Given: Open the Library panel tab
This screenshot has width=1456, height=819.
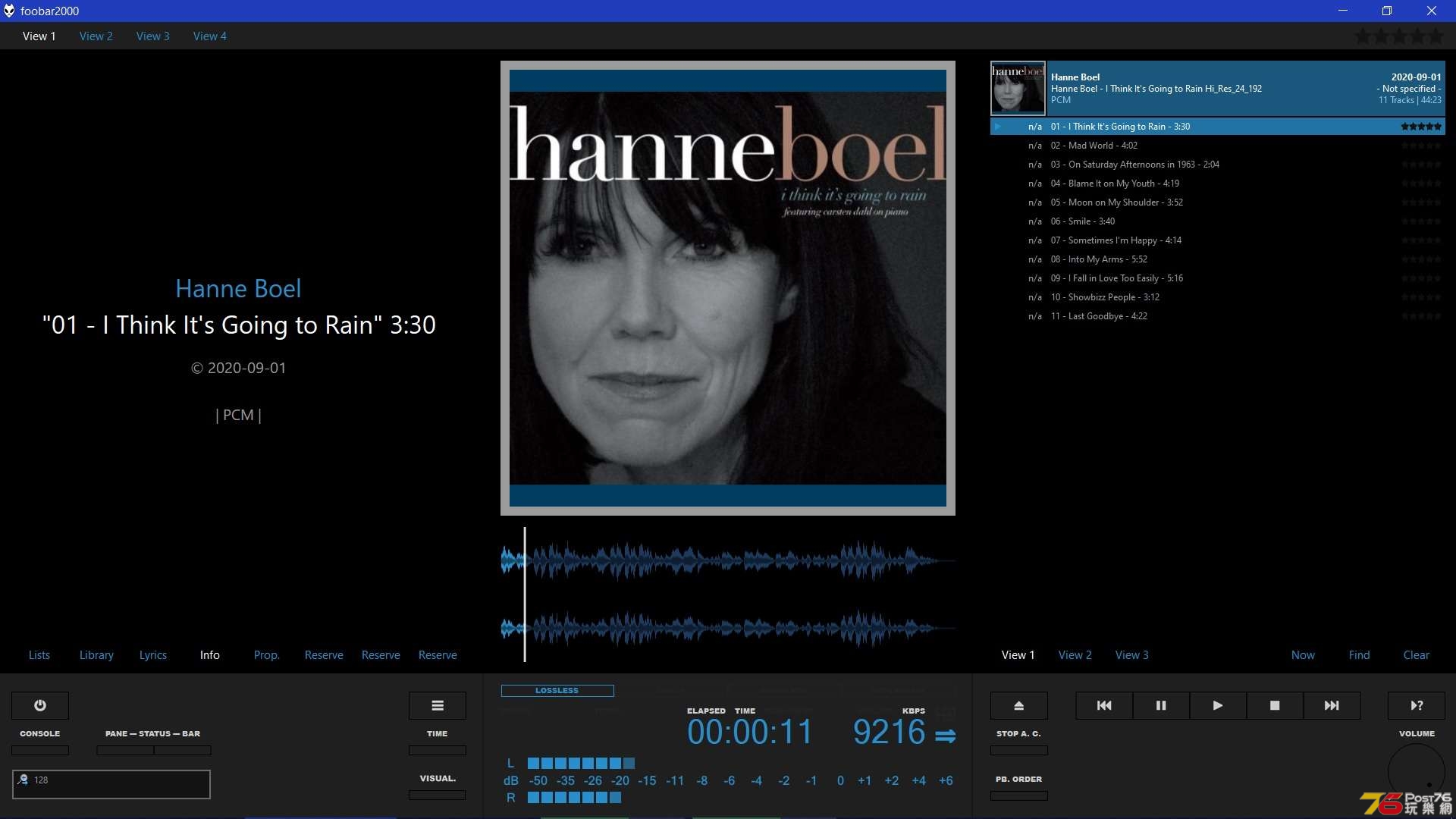Looking at the screenshot, I should 96,654.
